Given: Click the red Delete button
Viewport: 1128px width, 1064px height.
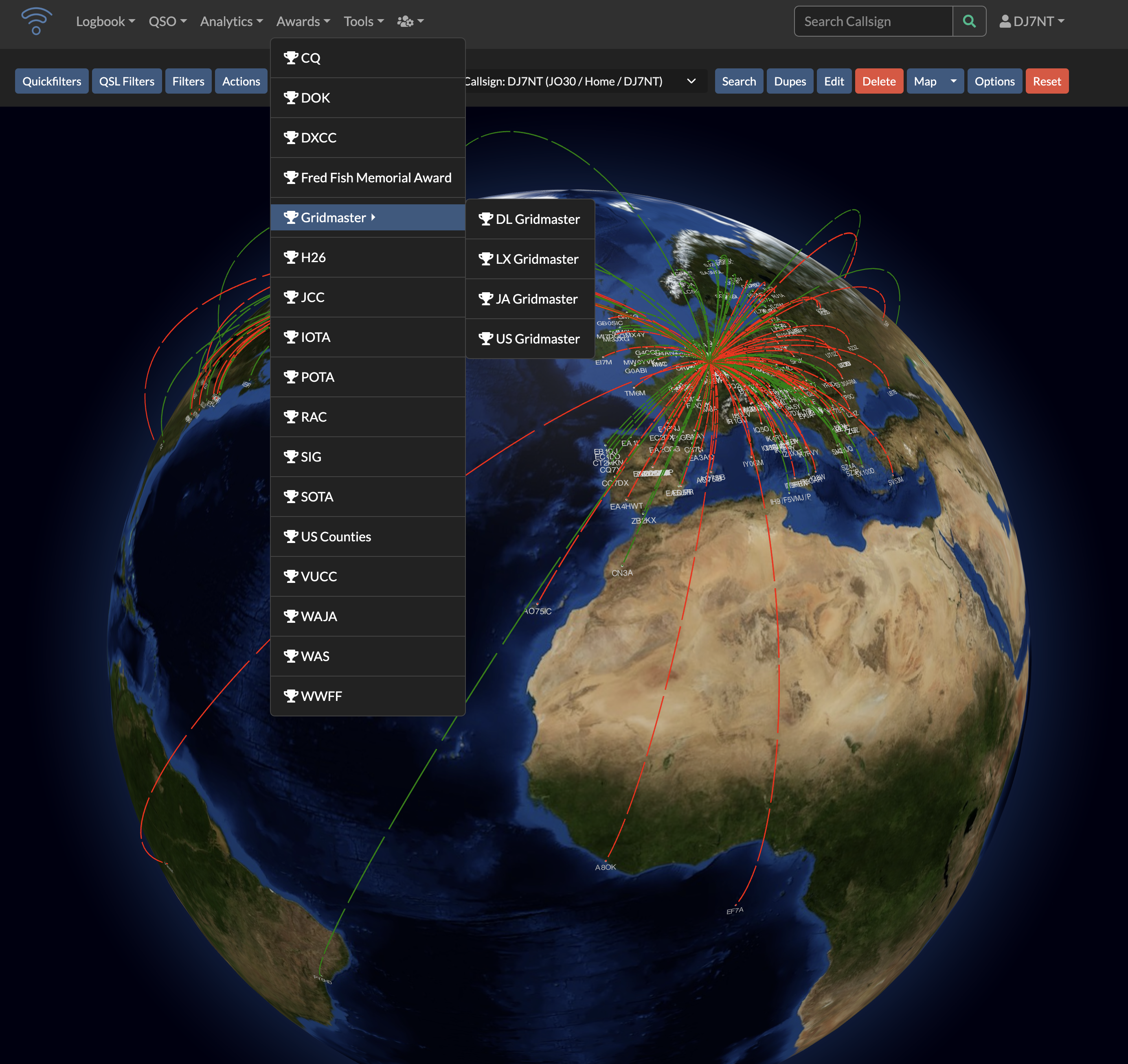Looking at the screenshot, I should (x=879, y=81).
